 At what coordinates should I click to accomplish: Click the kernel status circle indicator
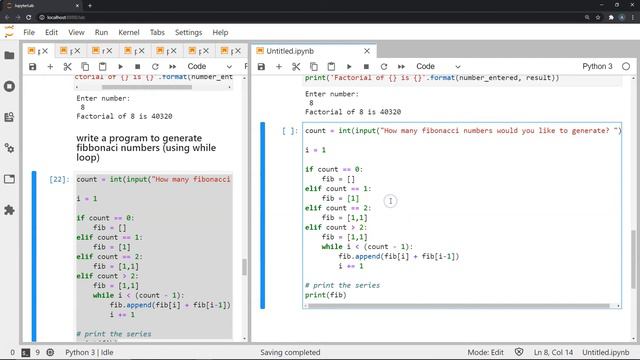(x=626, y=67)
